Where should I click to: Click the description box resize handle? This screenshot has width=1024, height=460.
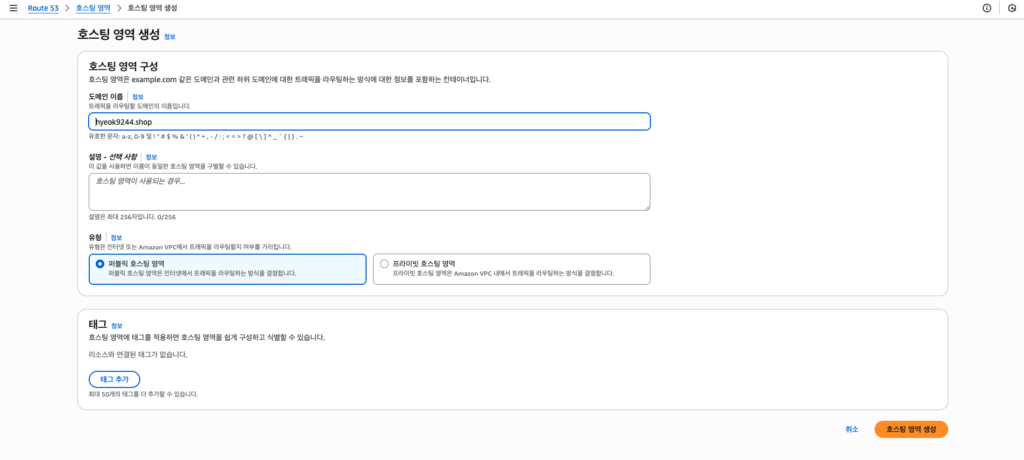(x=646, y=206)
